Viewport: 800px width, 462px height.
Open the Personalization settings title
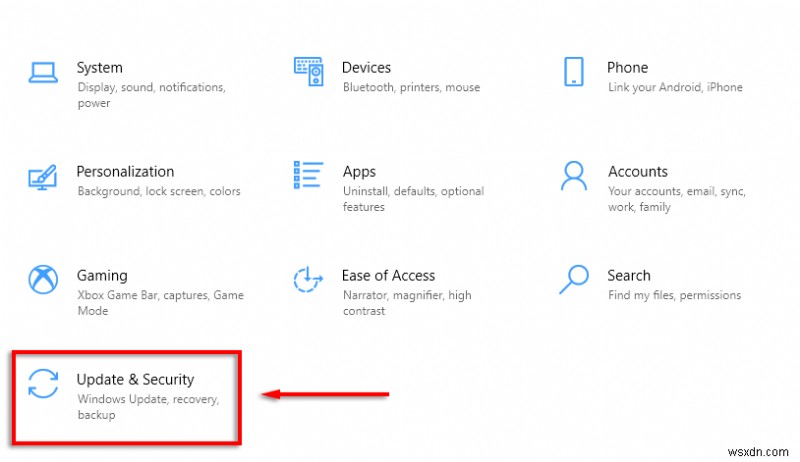point(126,171)
